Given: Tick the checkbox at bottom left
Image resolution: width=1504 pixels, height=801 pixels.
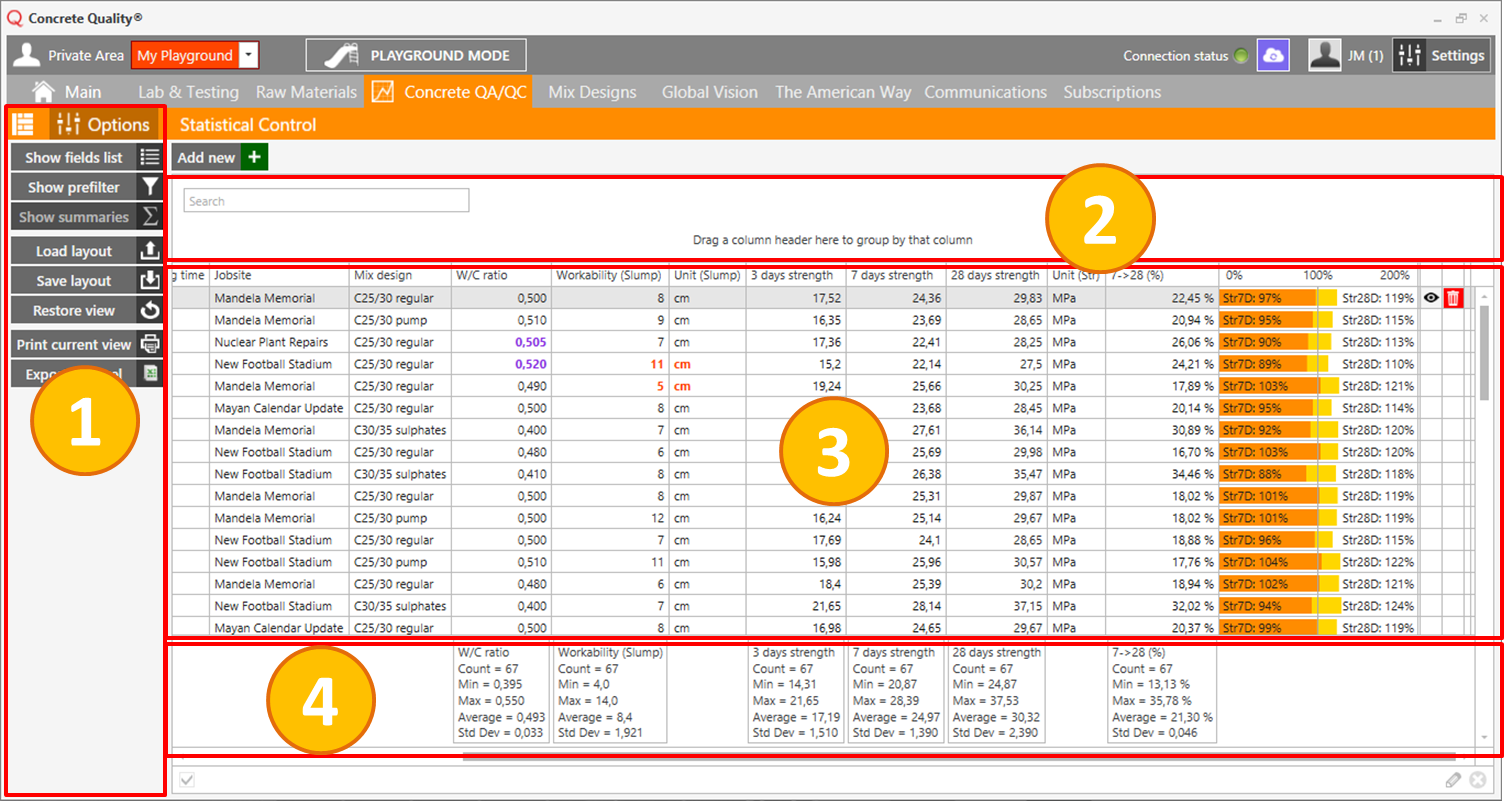Looking at the screenshot, I should point(187,780).
